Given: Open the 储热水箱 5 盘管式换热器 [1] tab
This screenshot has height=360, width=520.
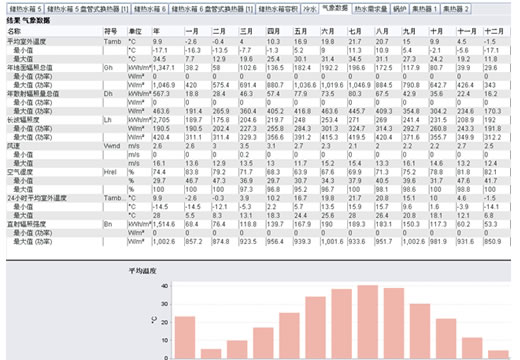Looking at the screenshot, I should tap(88, 9).
